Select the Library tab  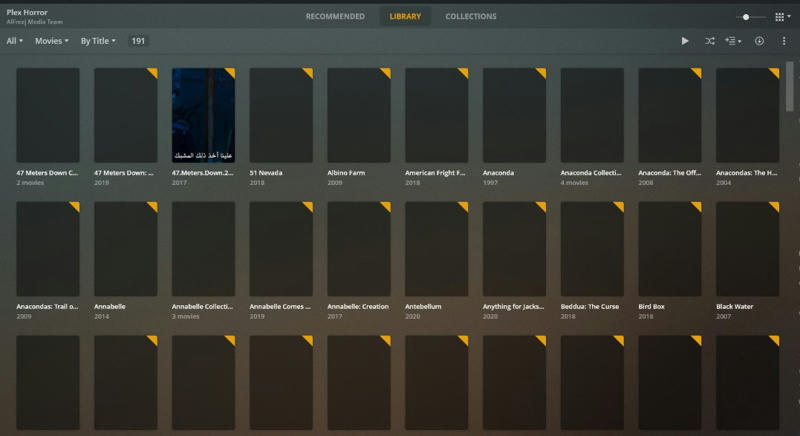pyautogui.click(x=405, y=17)
